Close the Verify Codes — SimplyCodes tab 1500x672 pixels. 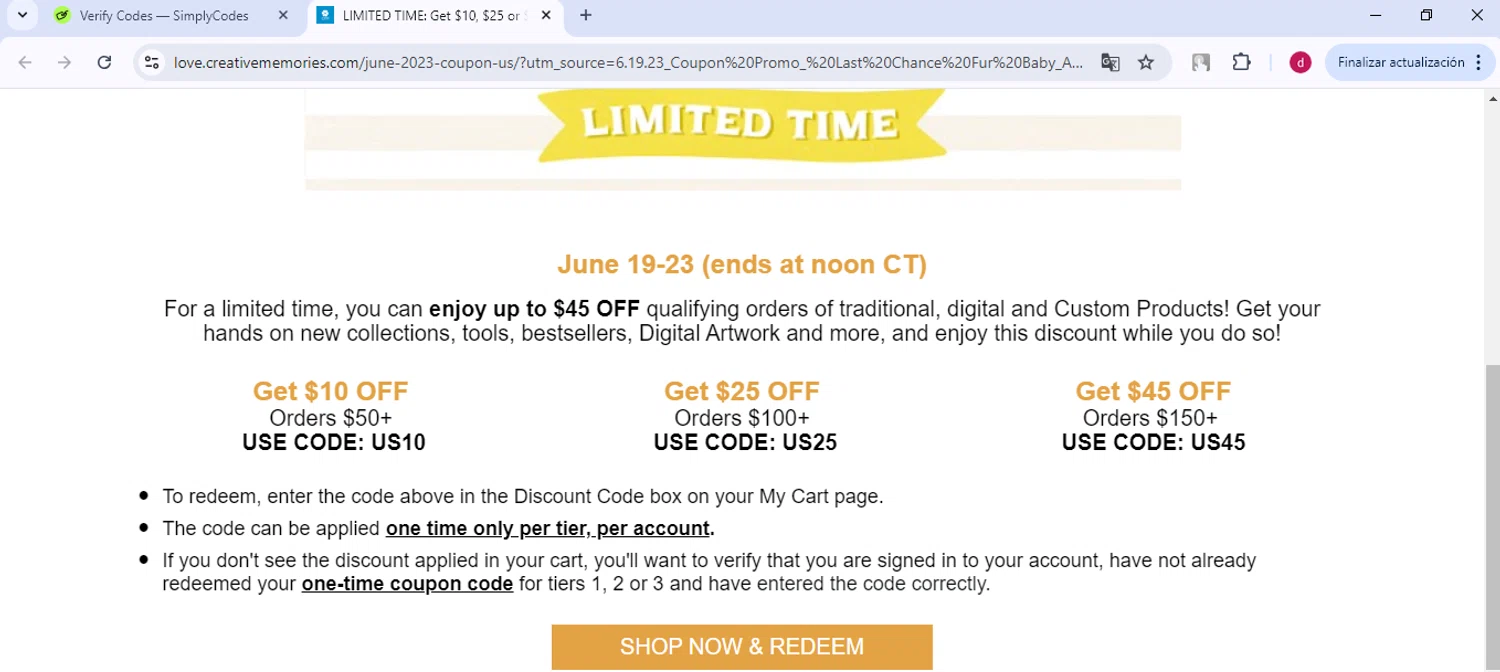click(x=283, y=16)
